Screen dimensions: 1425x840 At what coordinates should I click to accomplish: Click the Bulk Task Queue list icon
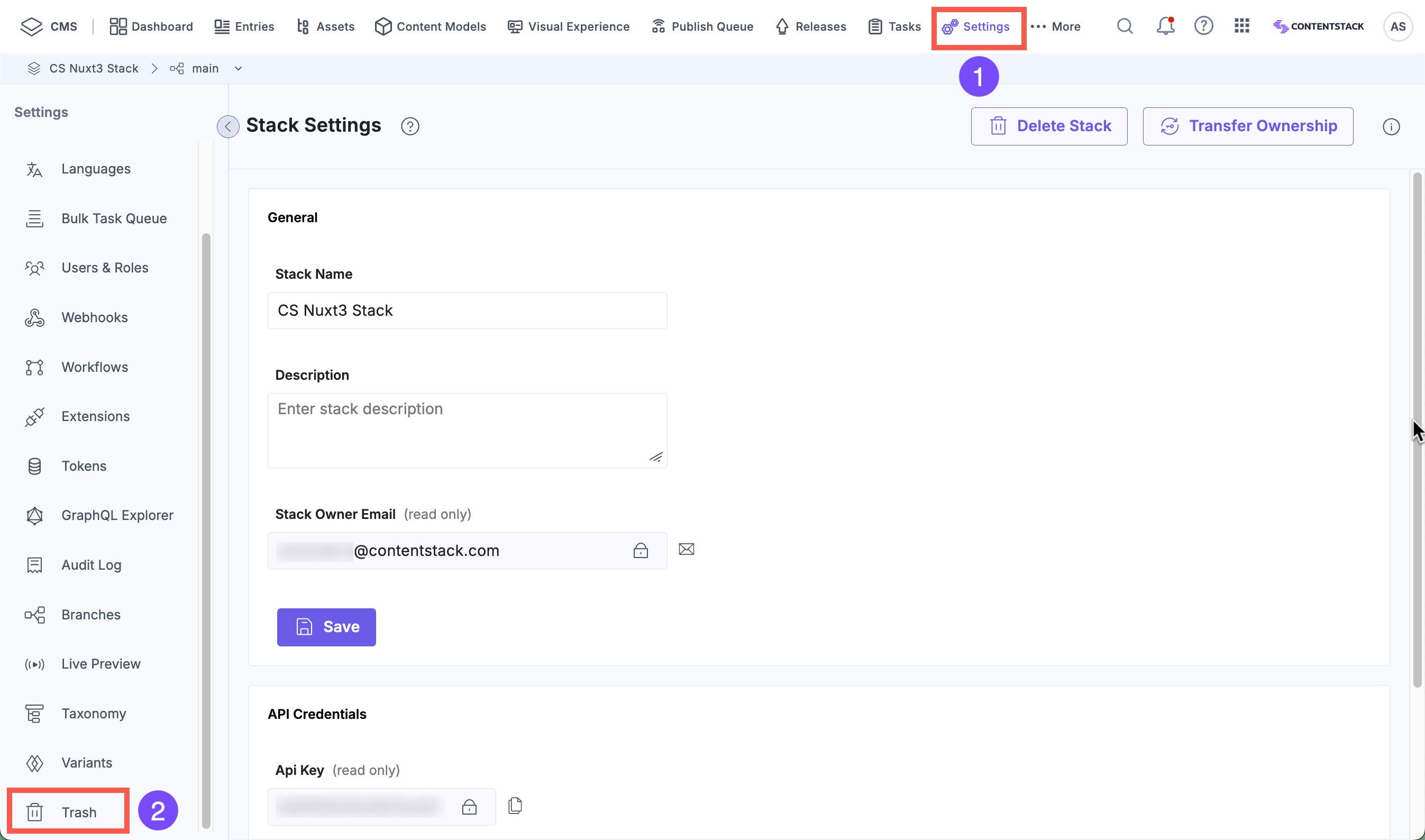click(x=34, y=218)
